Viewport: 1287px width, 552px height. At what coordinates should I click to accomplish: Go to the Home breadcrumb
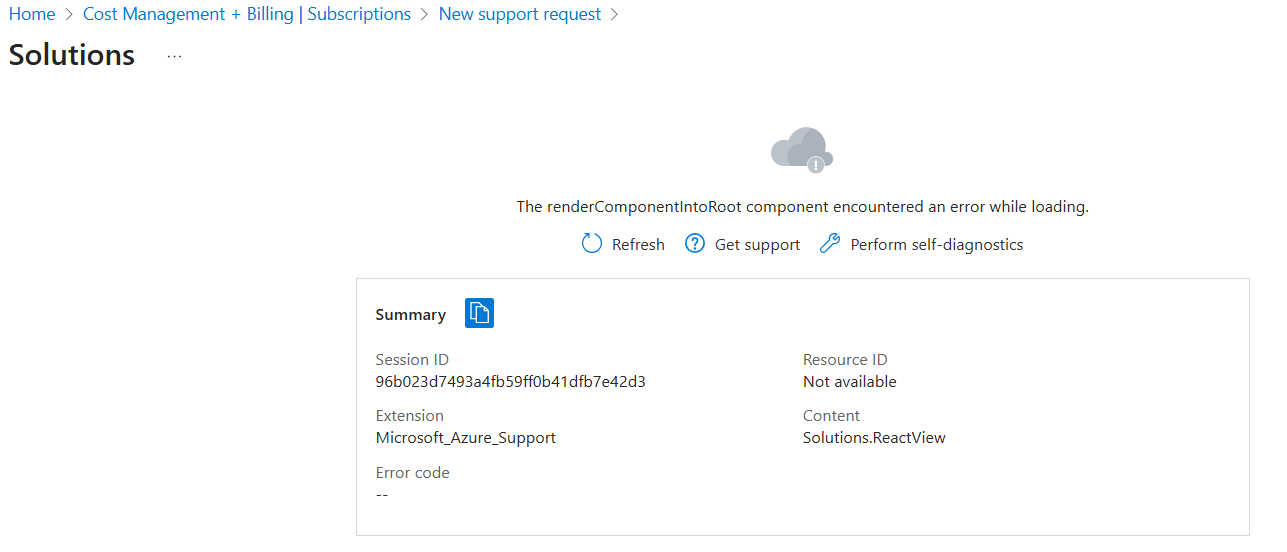point(32,14)
